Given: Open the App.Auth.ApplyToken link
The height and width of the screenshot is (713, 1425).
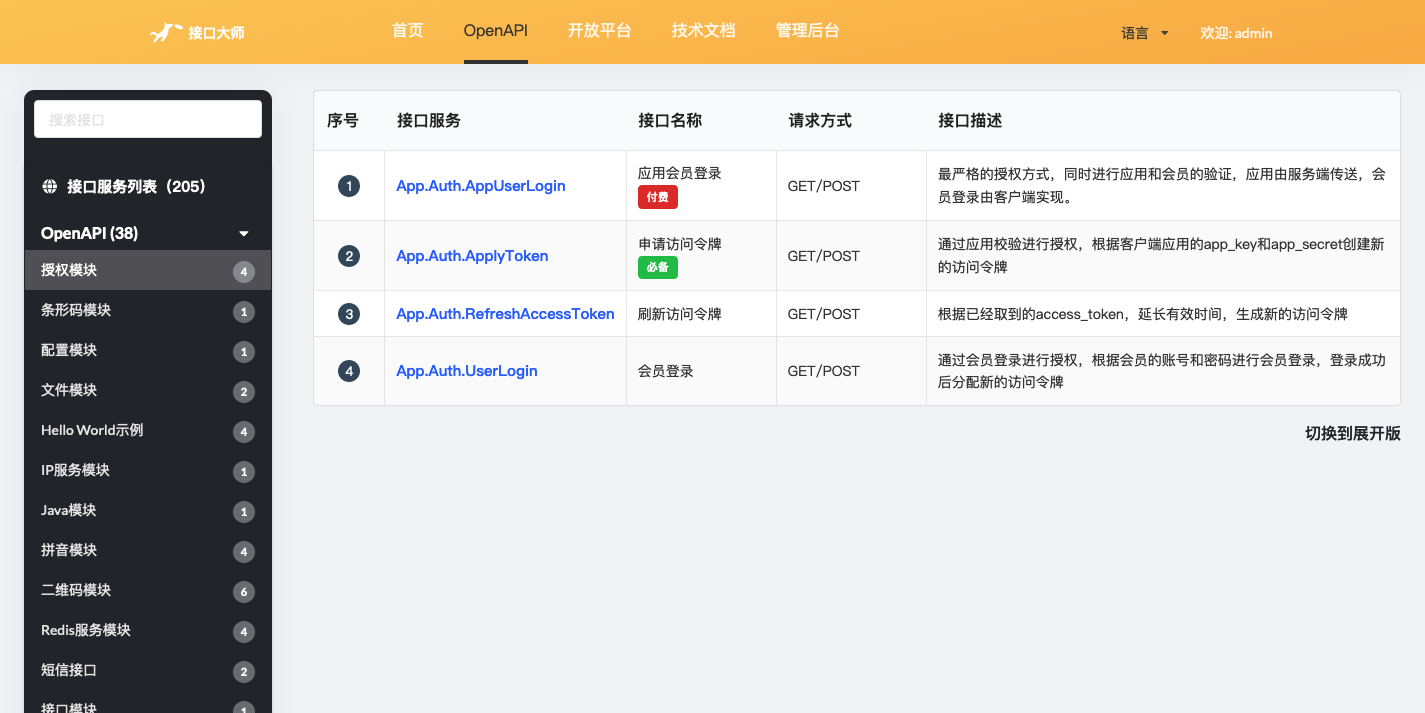Looking at the screenshot, I should coord(472,256).
